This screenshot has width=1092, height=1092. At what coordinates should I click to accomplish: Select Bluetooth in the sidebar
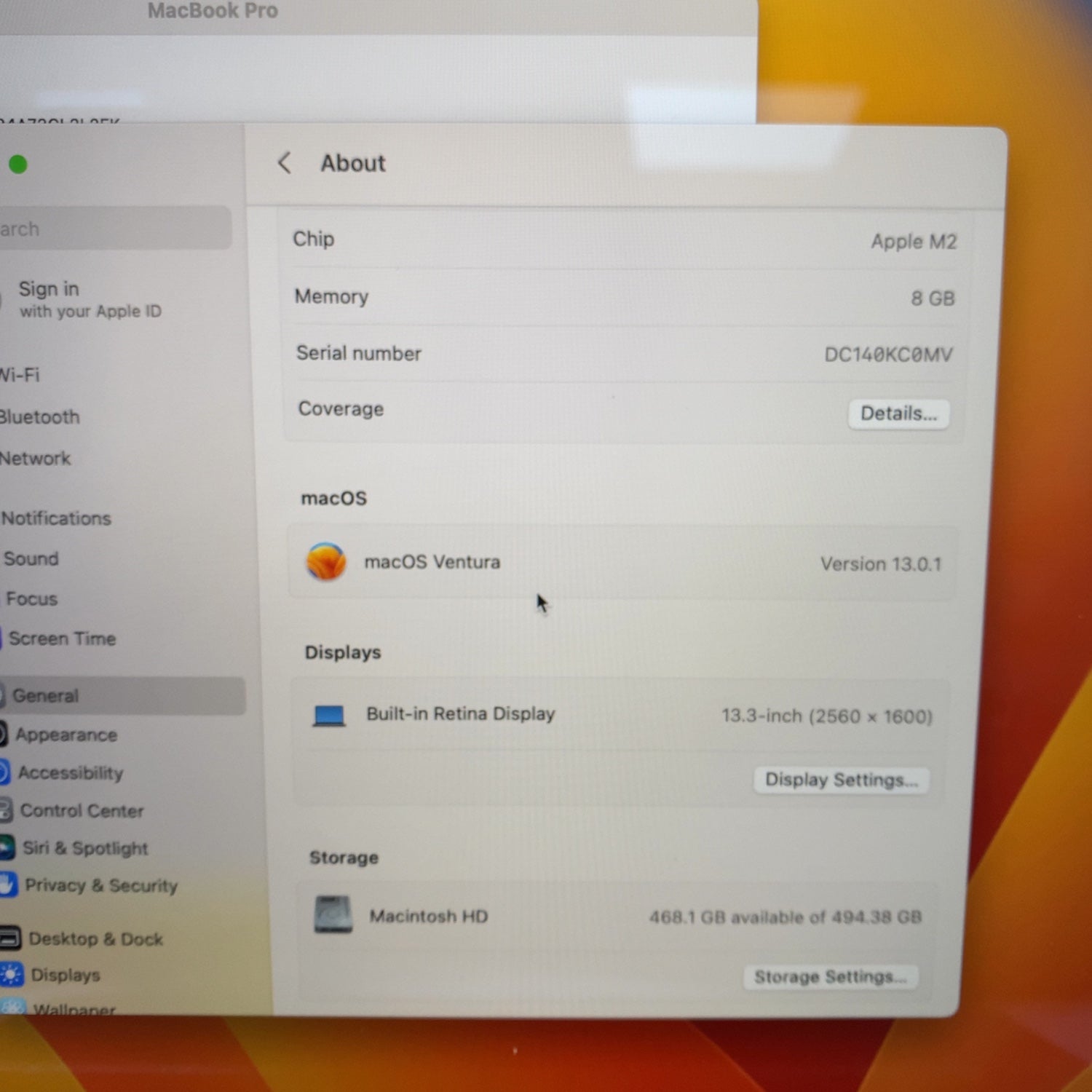[39, 417]
